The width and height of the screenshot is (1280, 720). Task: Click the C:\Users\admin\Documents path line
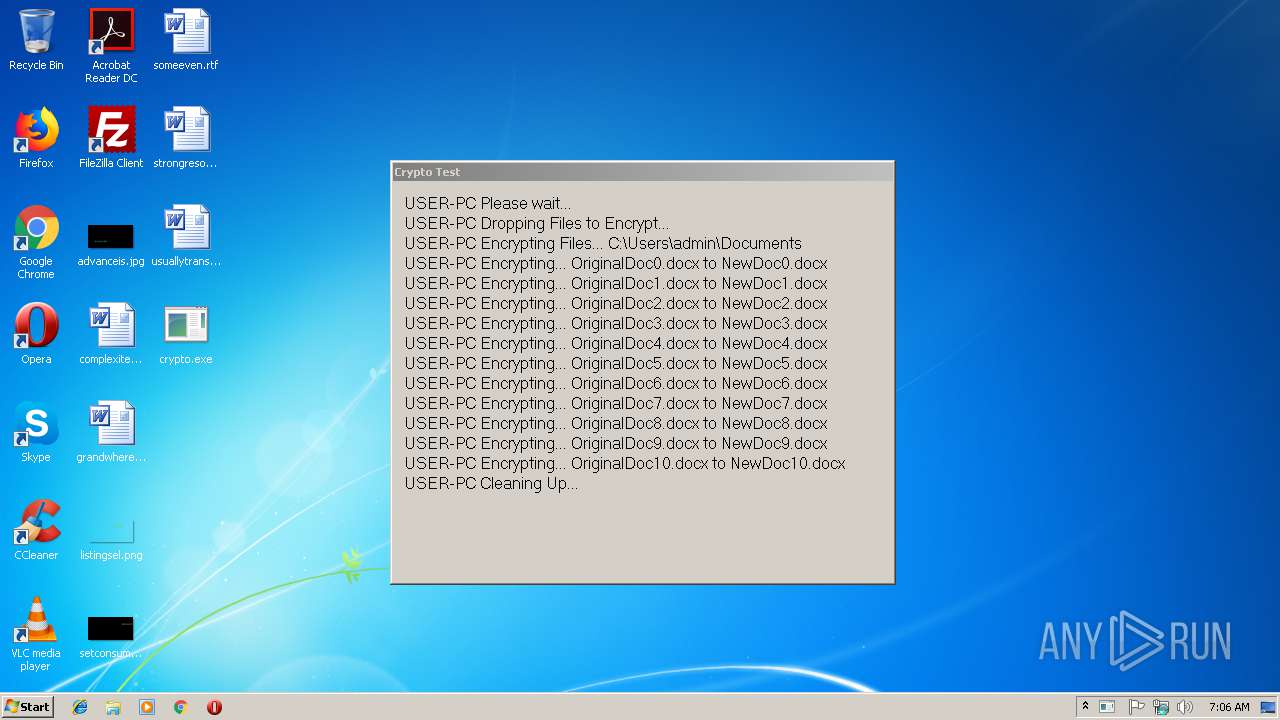pos(604,243)
